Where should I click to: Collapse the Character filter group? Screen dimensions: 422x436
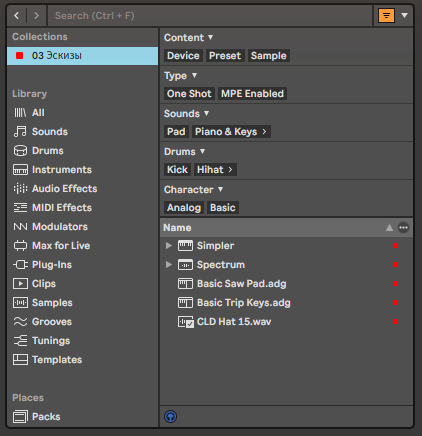click(220, 189)
